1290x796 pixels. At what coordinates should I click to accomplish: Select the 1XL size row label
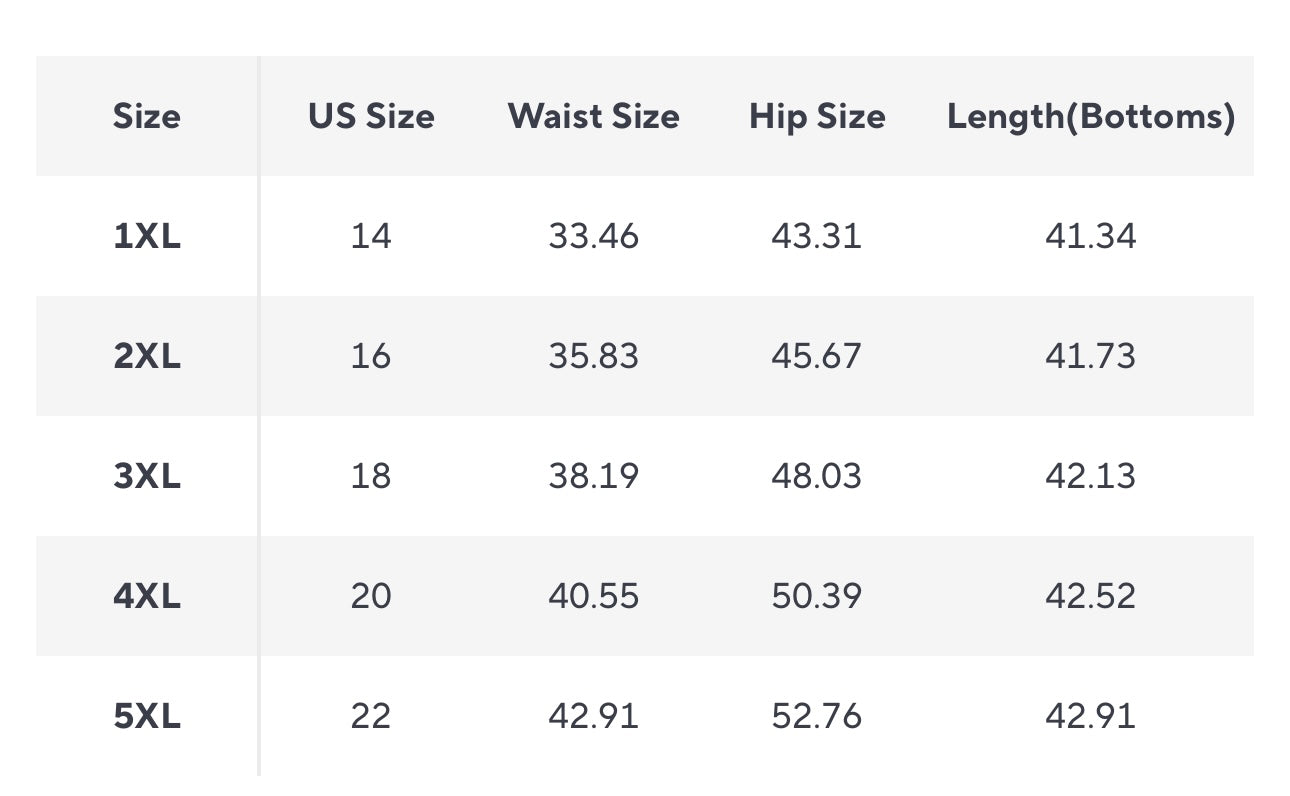coord(147,237)
